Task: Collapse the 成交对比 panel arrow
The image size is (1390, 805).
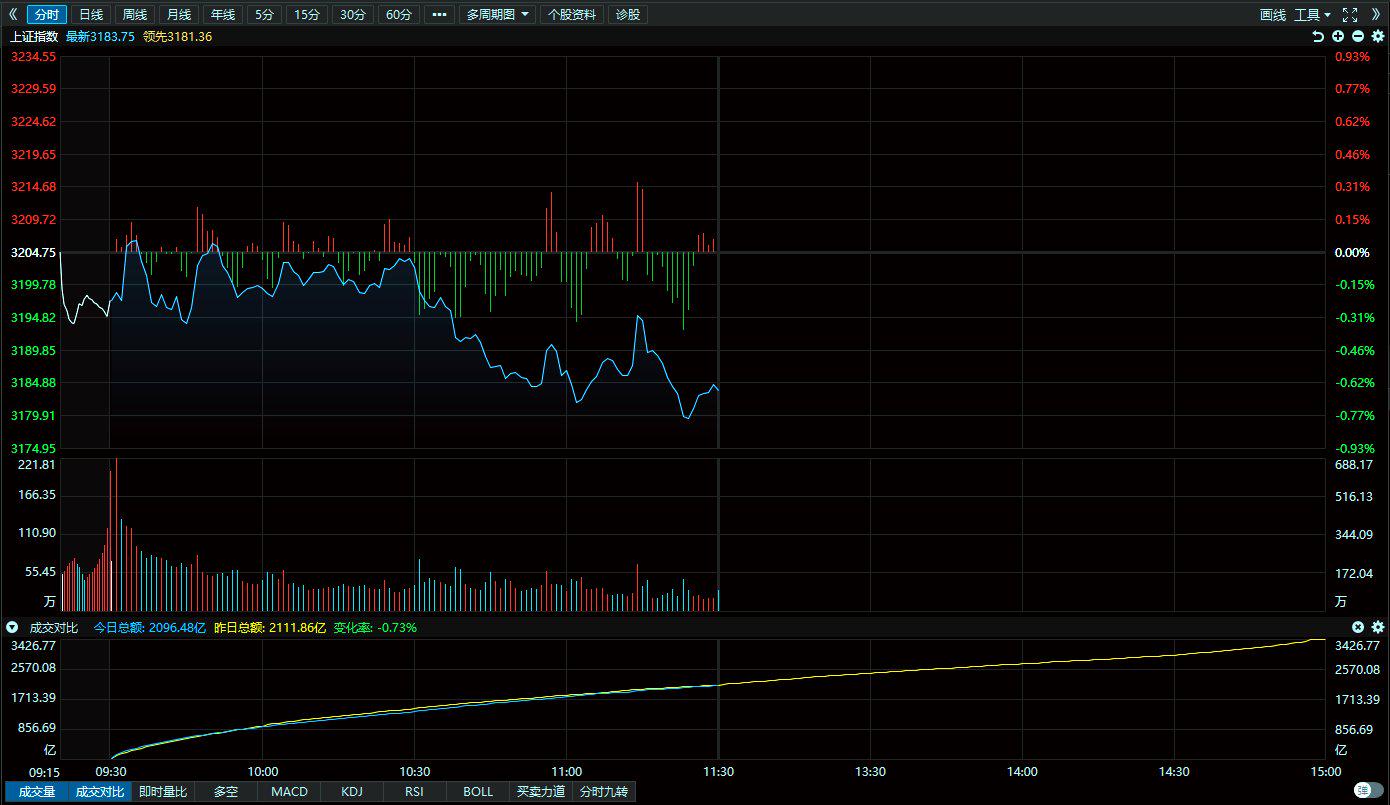Action: 12,627
